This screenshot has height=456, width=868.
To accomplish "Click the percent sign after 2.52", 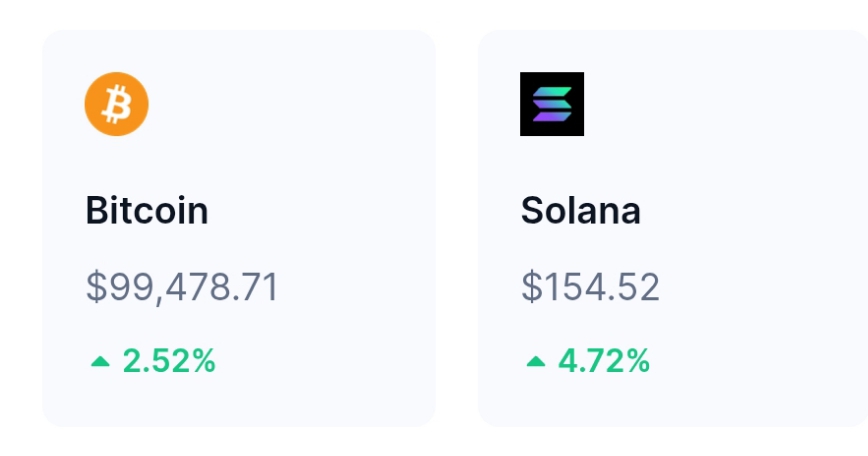I will tap(202, 361).
